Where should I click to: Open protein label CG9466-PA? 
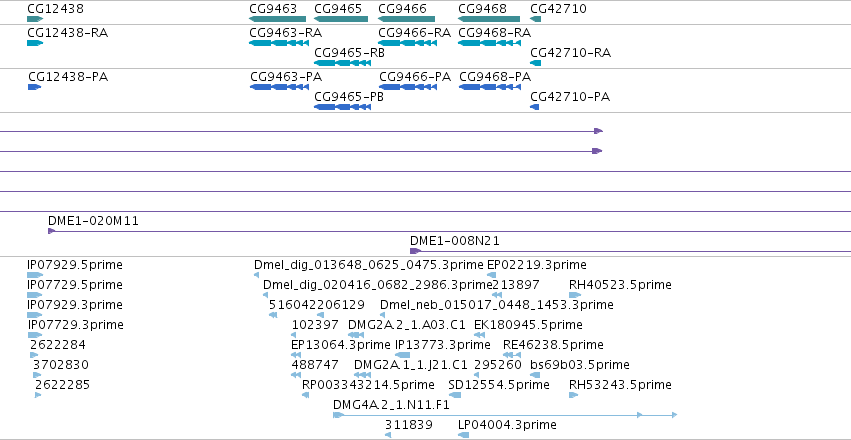point(415,76)
